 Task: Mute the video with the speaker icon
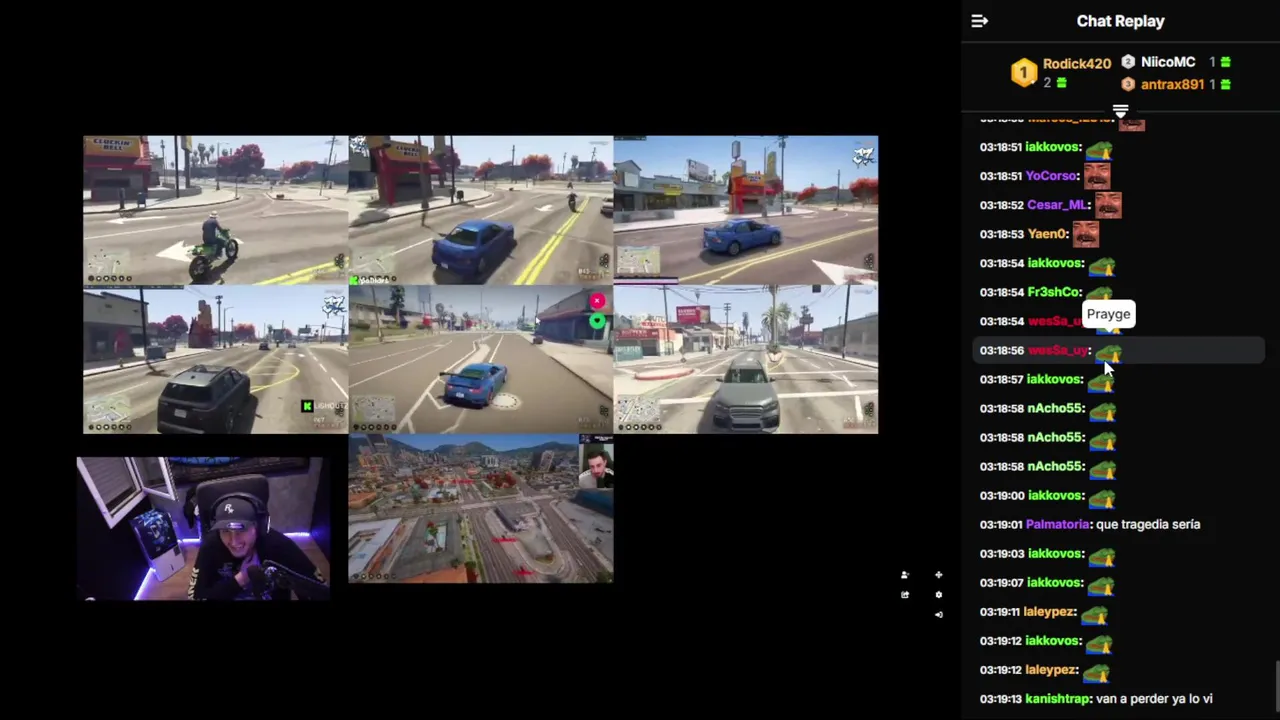(x=938, y=614)
